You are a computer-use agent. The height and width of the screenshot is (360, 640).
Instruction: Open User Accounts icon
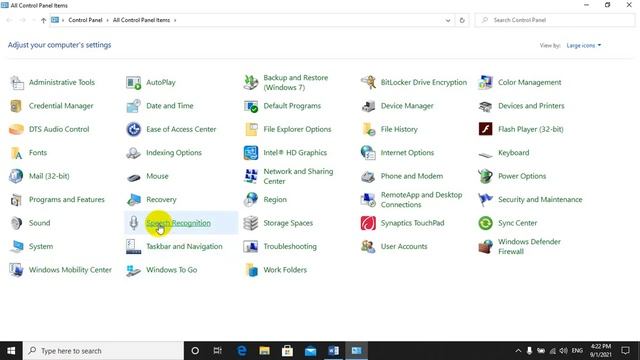pos(368,247)
